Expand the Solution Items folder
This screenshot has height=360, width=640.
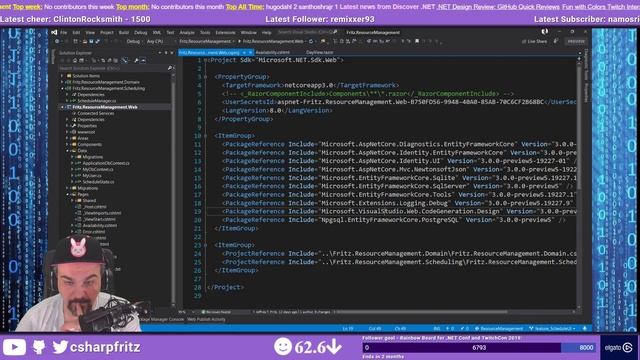tap(62, 76)
